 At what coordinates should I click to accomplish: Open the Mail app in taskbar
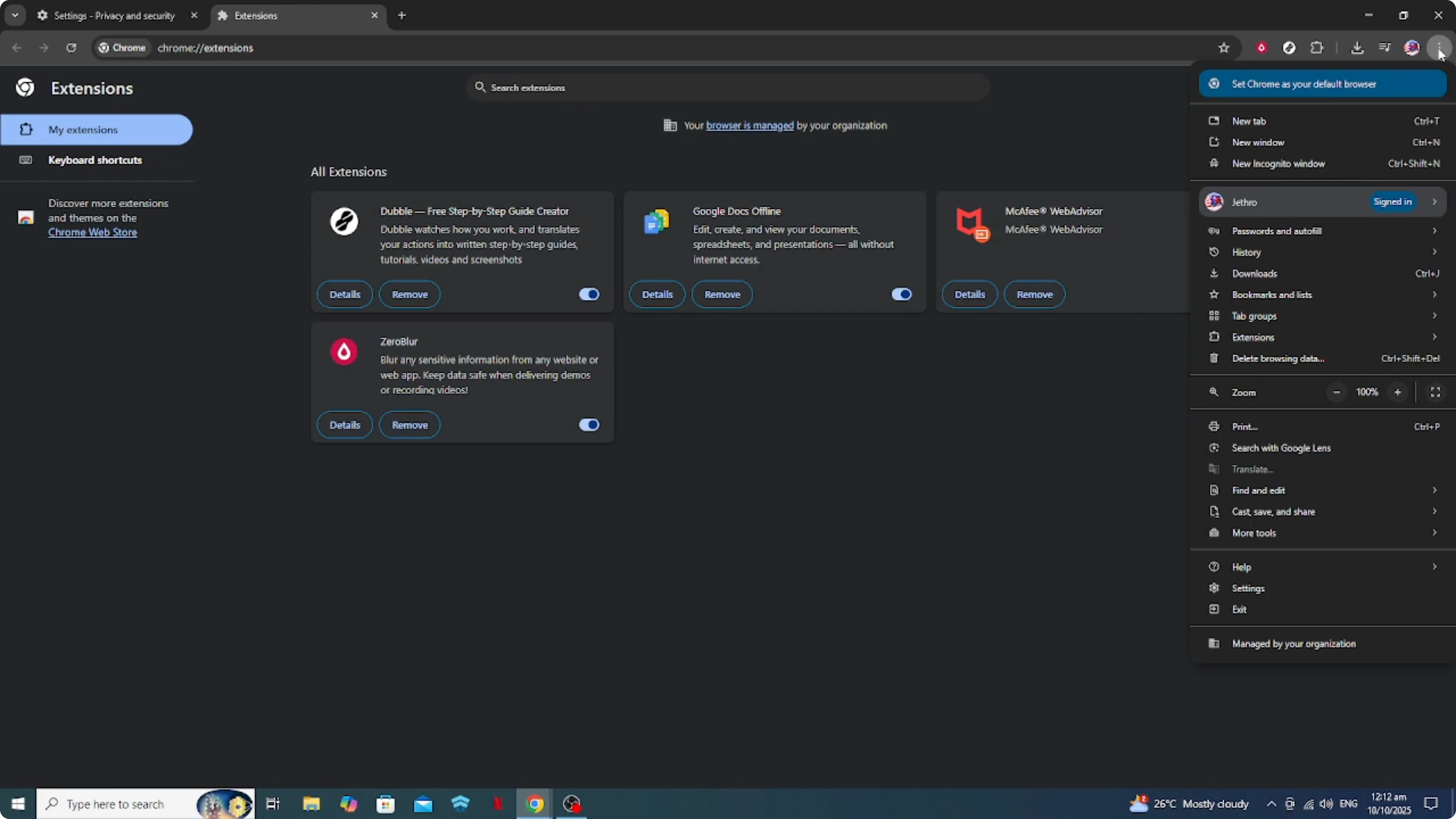pyautogui.click(x=423, y=804)
